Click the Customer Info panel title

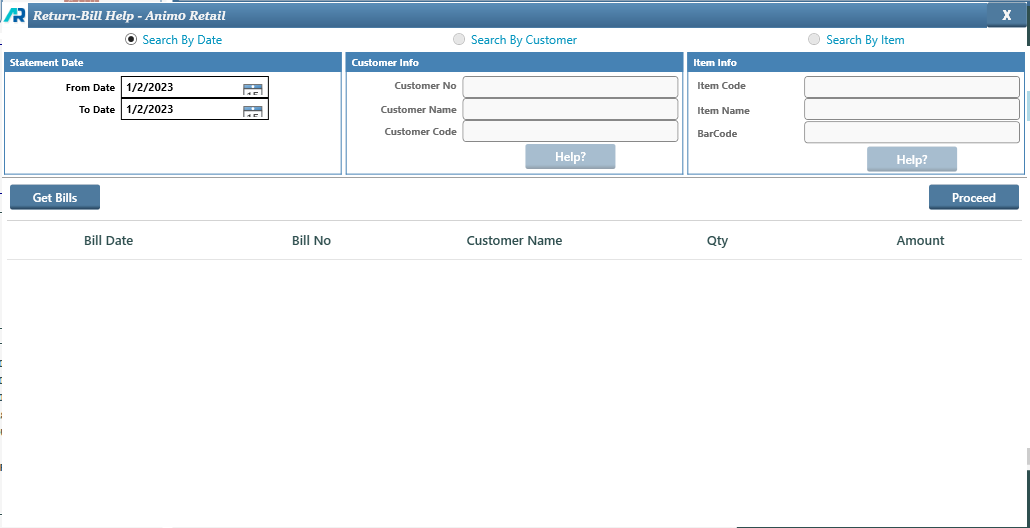point(385,62)
